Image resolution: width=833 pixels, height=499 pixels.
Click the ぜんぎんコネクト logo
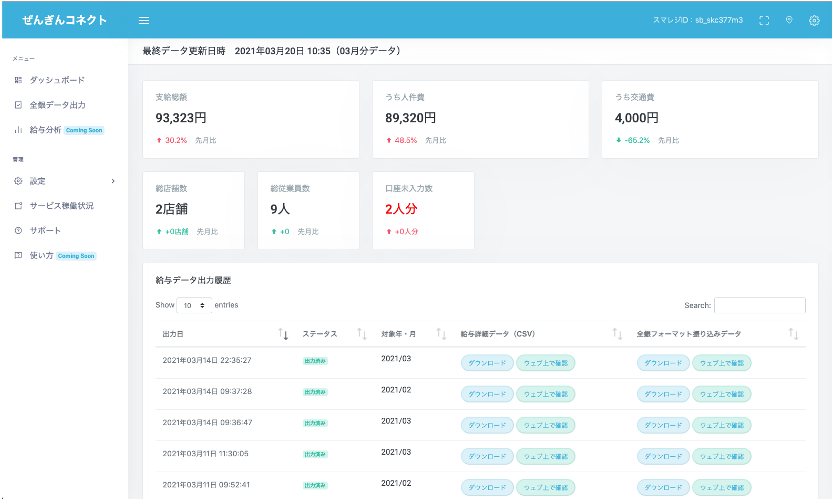point(65,20)
